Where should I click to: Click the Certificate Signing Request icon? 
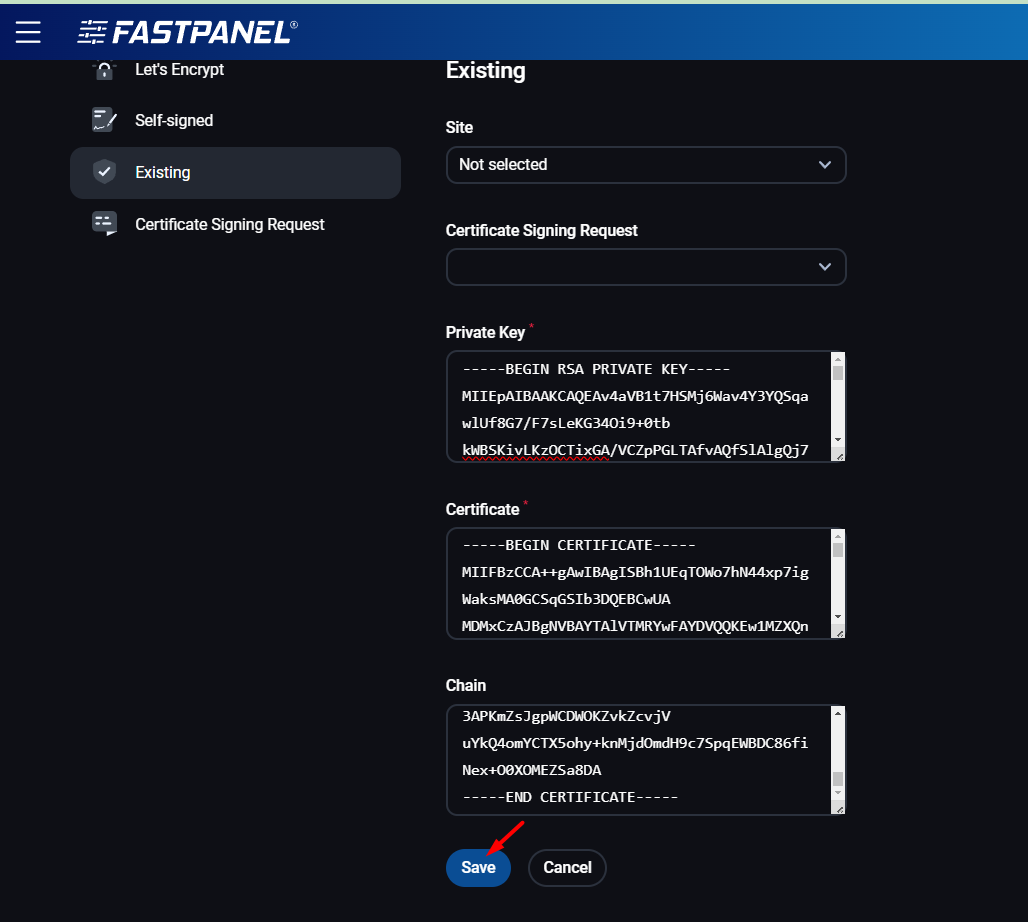(x=104, y=224)
